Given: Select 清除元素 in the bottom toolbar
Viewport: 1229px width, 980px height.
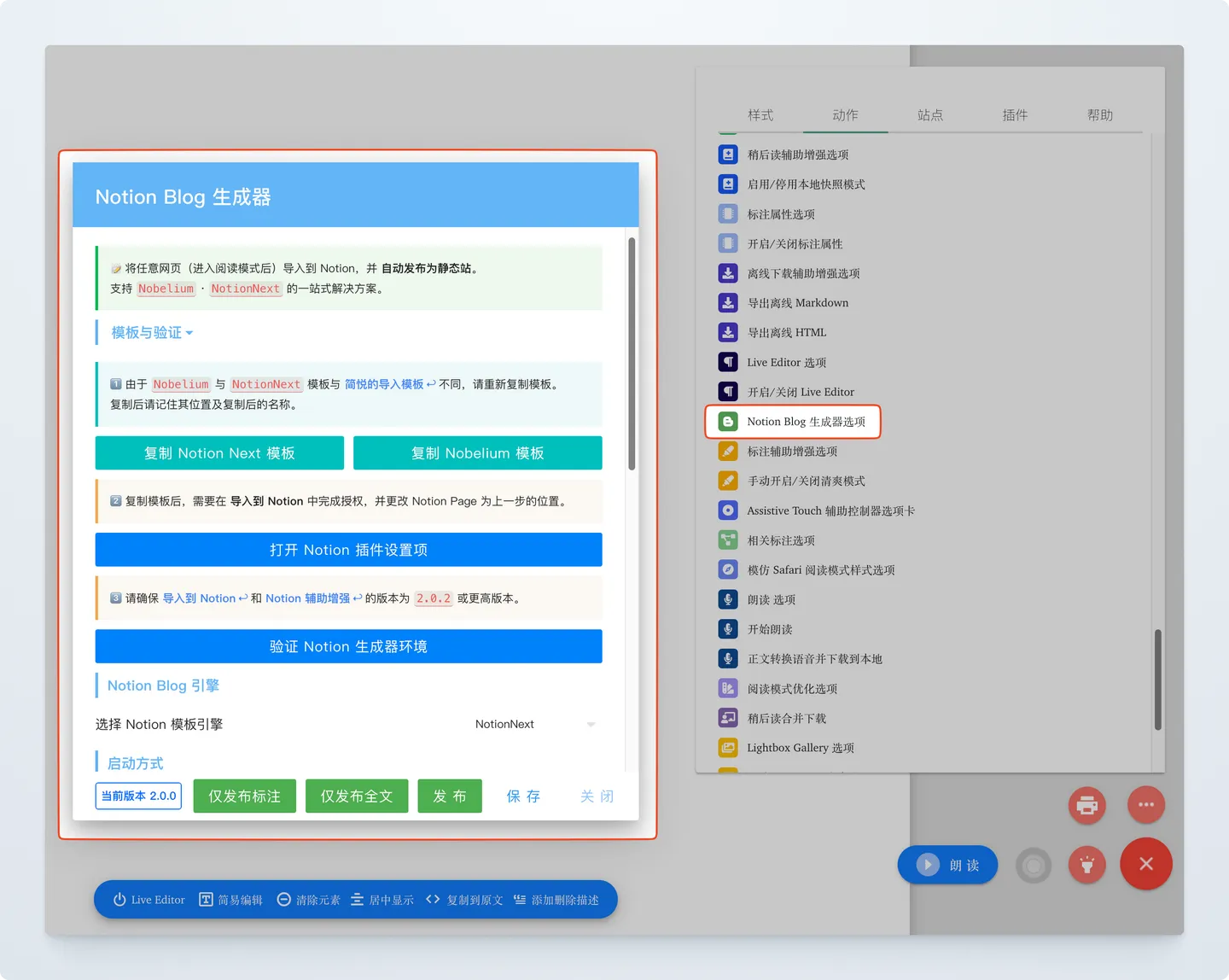Looking at the screenshot, I should [x=309, y=900].
